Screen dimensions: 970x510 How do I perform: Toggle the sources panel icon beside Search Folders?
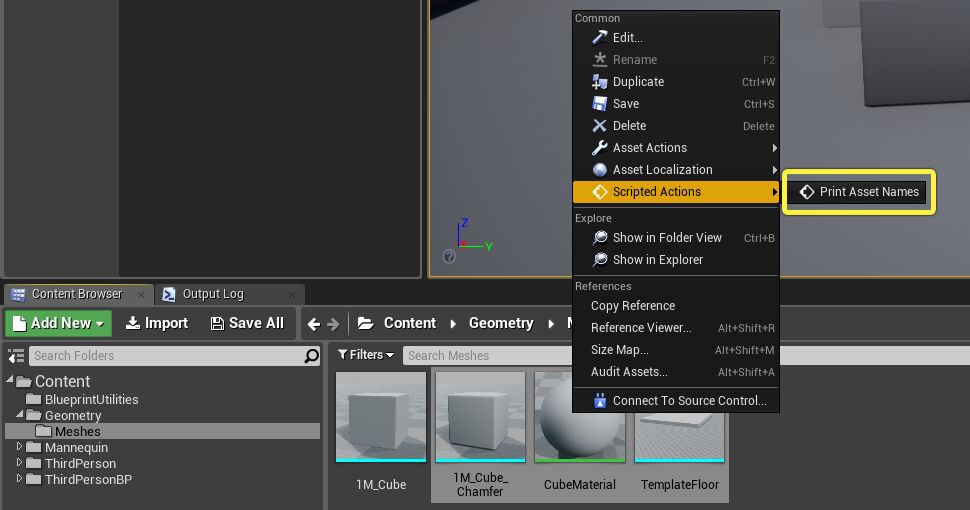(16, 356)
